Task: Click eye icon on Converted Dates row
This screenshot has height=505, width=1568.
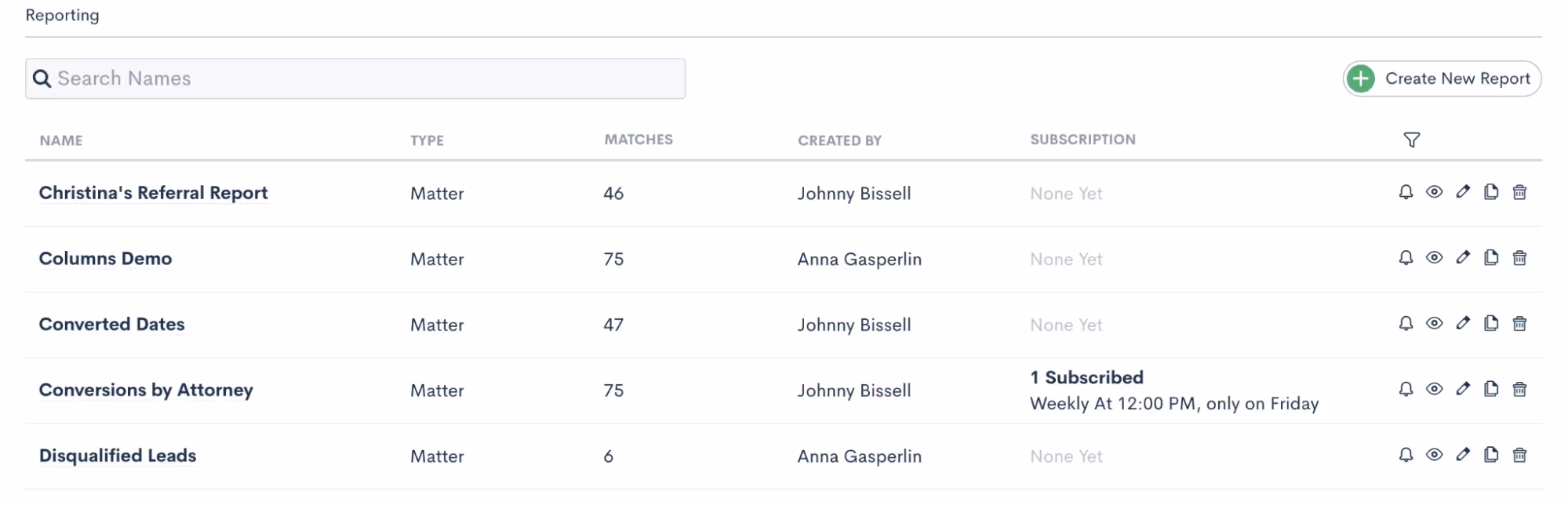Action: (1434, 323)
